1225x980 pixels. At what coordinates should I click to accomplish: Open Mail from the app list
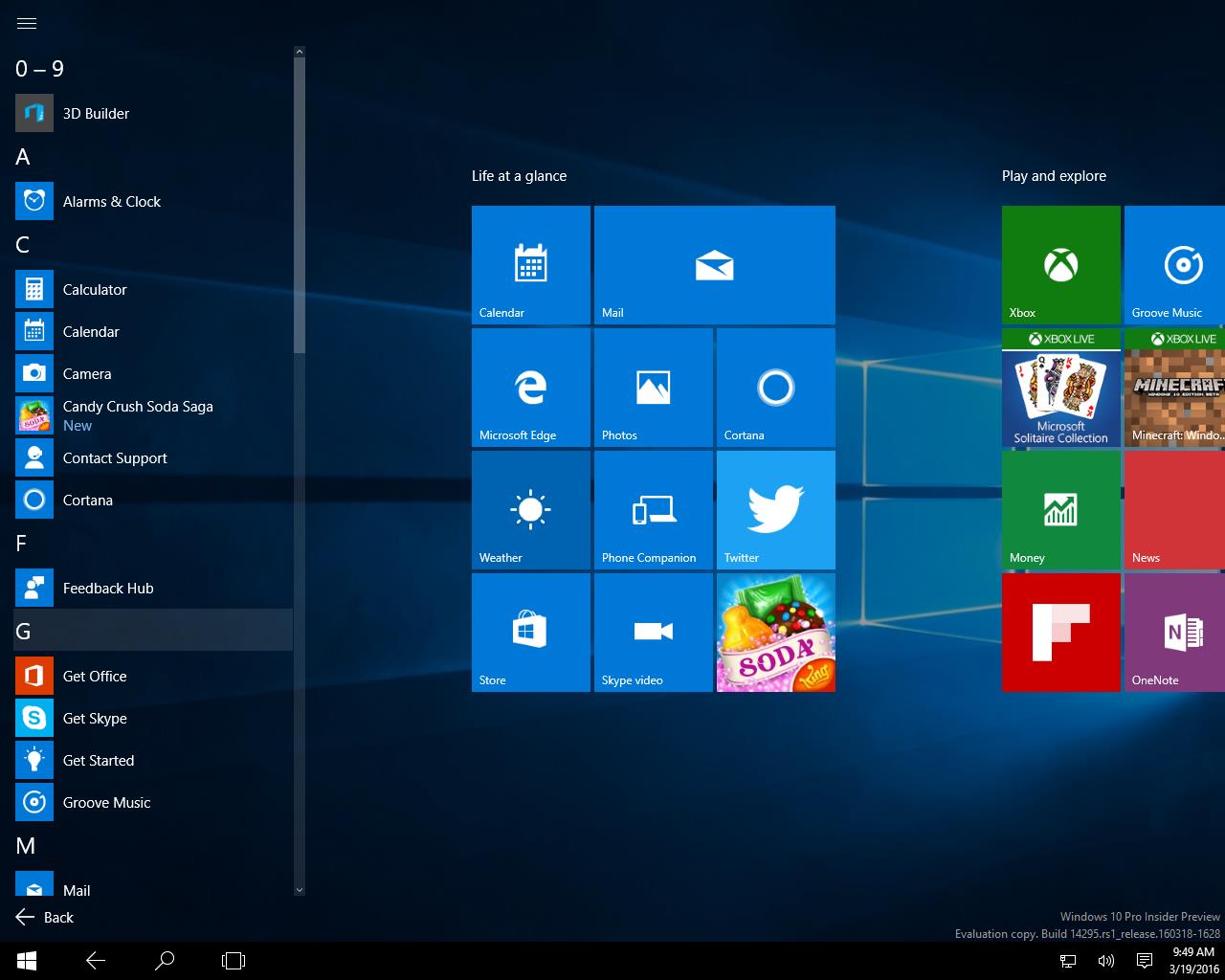153,884
